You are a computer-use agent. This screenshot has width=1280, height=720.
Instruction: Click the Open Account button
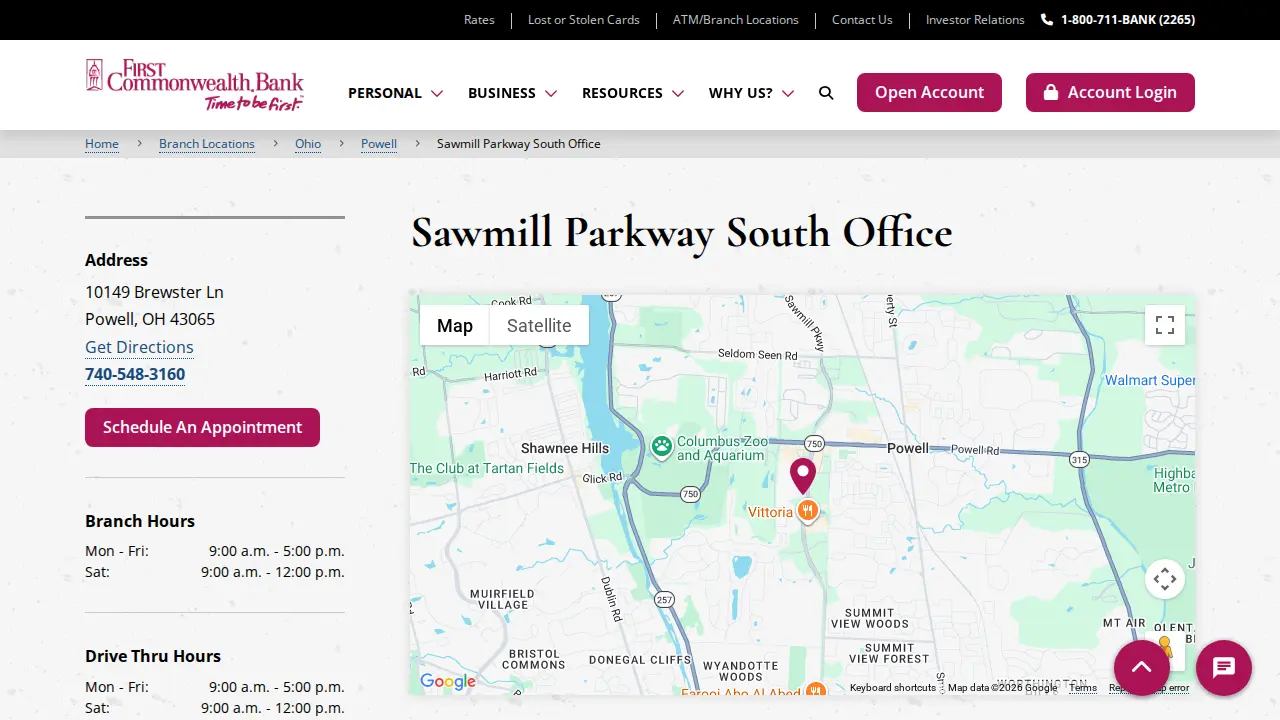(x=929, y=92)
